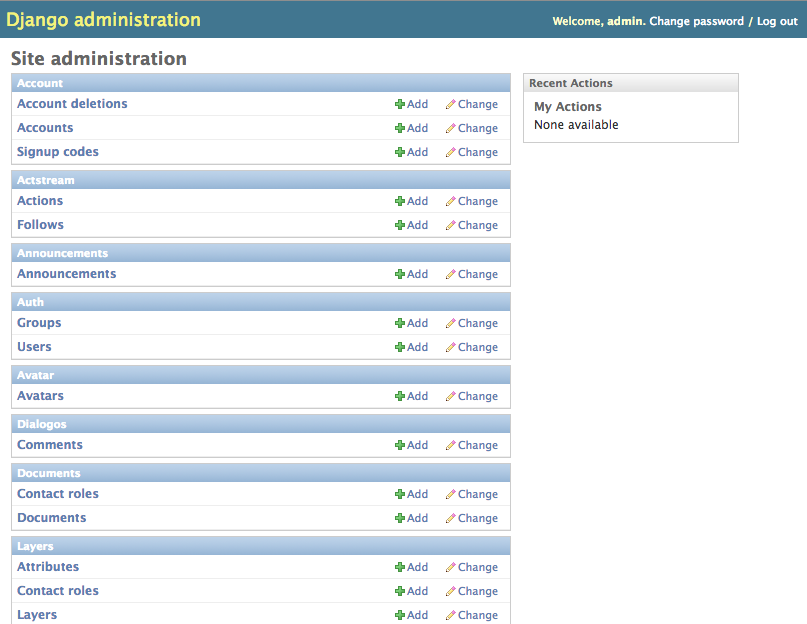Open the Avatar app section header
This screenshot has width=807, height=624.
(36, 375)
